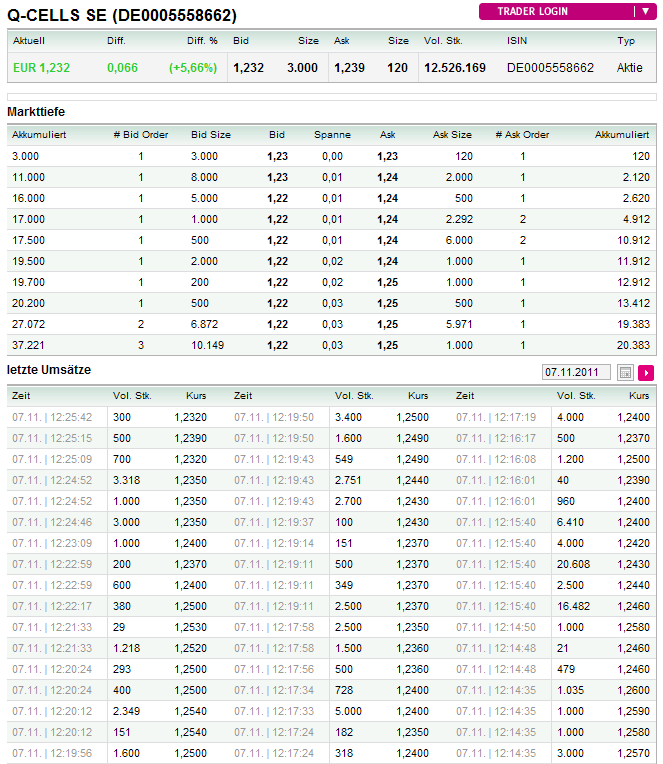
Task: Click the letzte Umsätze section heading
Action: coord(49,370)
